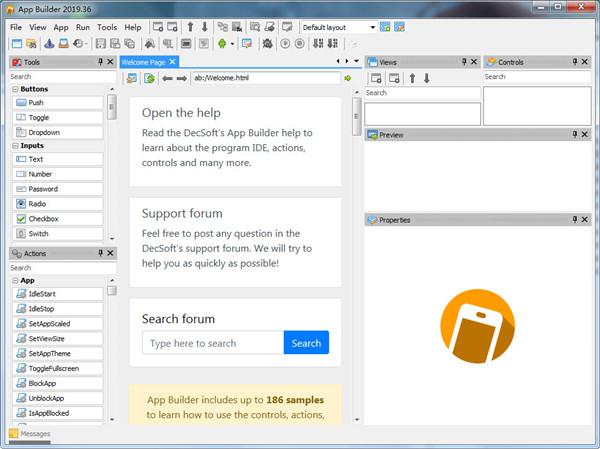Image resolution: width=600 pixels, height=449 pixels.
Task: Click the move view up arrow in Views panel
Action: pyautogui.click(x=412, y=78)
